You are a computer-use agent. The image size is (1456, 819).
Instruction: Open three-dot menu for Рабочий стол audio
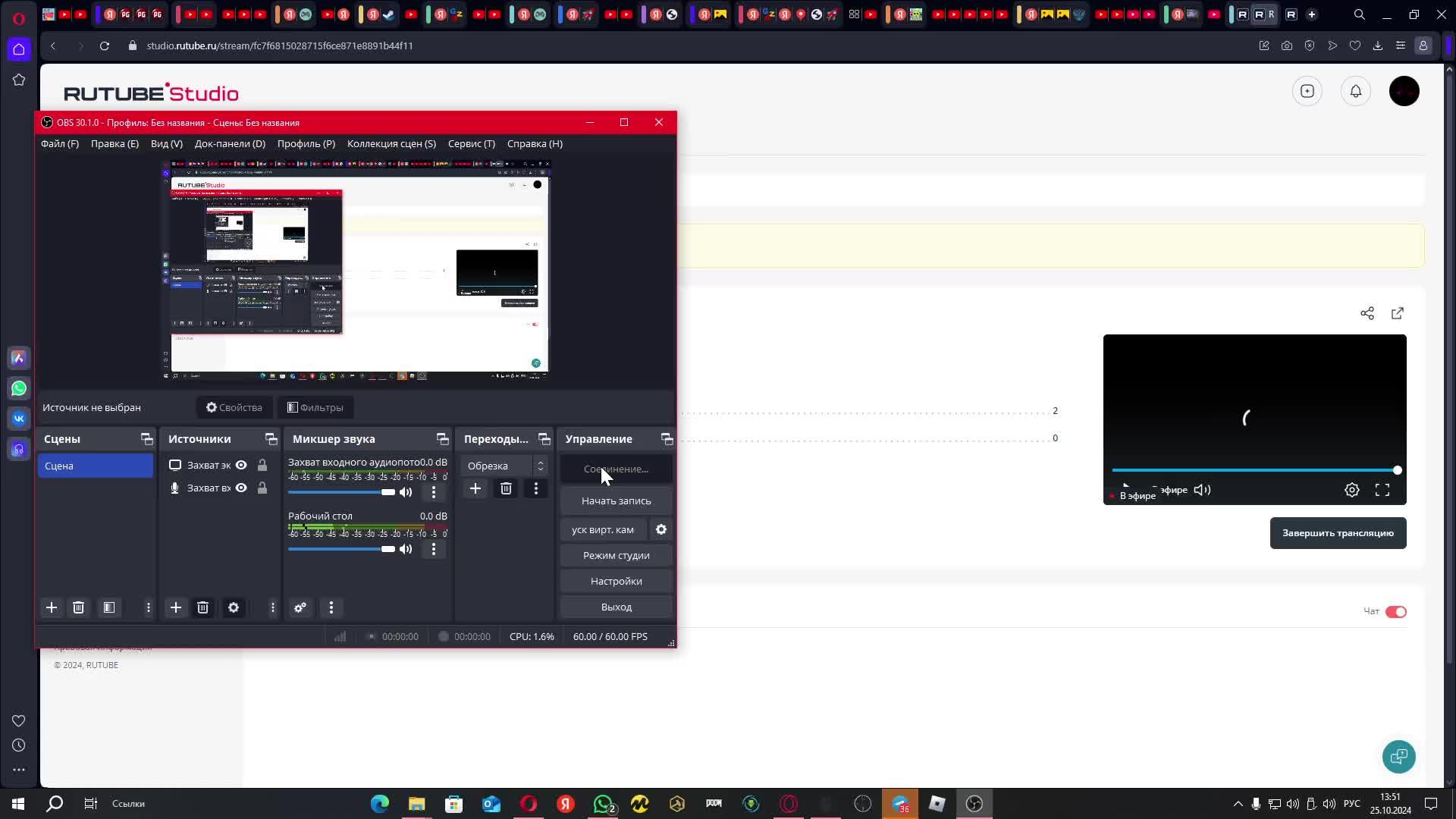434,549
